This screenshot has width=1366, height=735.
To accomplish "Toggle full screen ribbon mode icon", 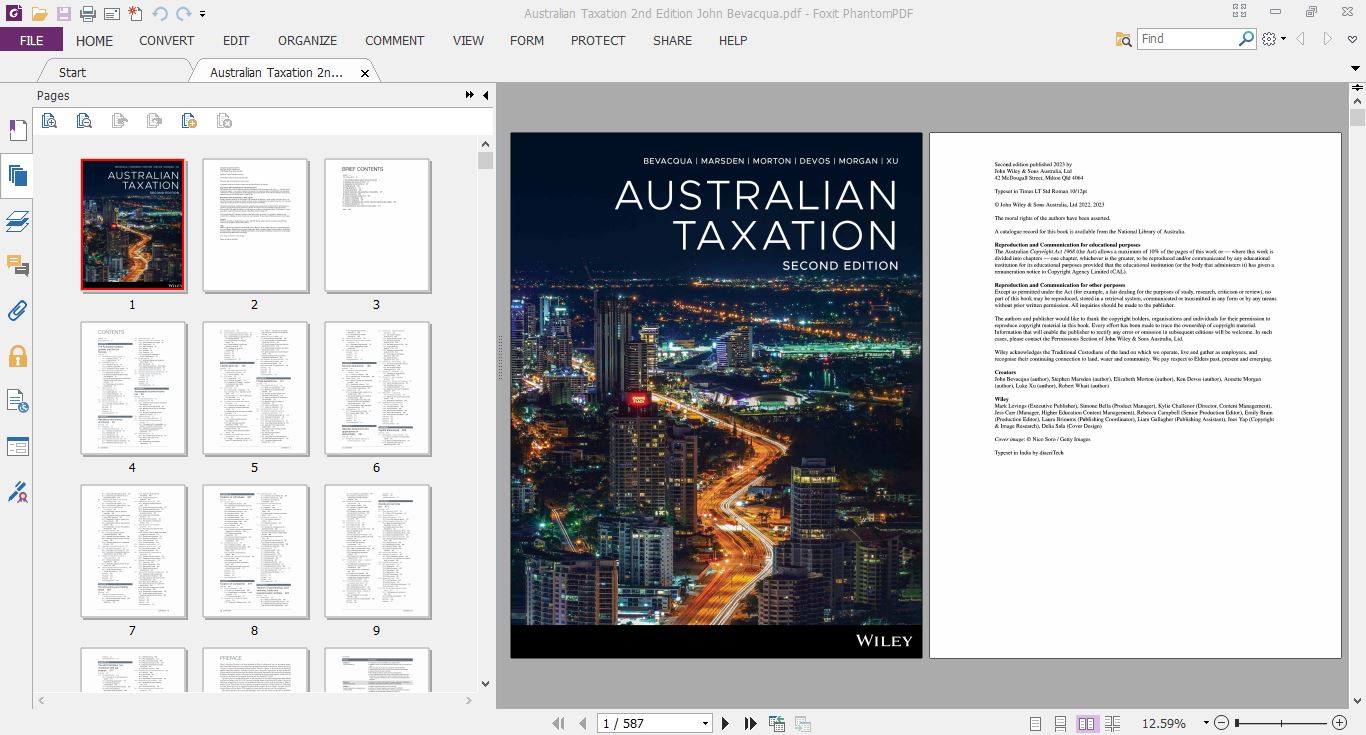I will (1240, 12).
